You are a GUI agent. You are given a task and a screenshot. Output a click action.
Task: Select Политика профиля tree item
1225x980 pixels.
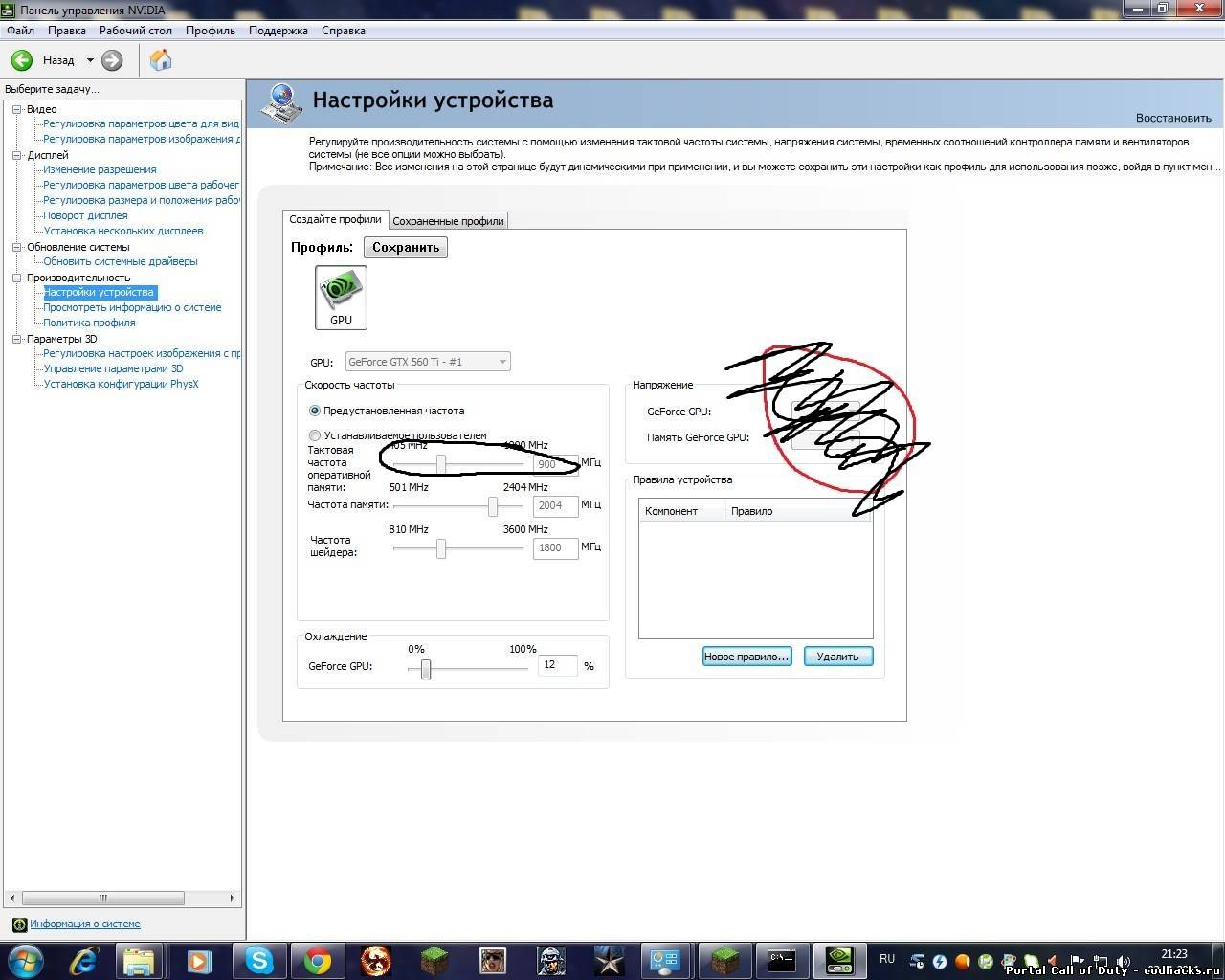89,323
